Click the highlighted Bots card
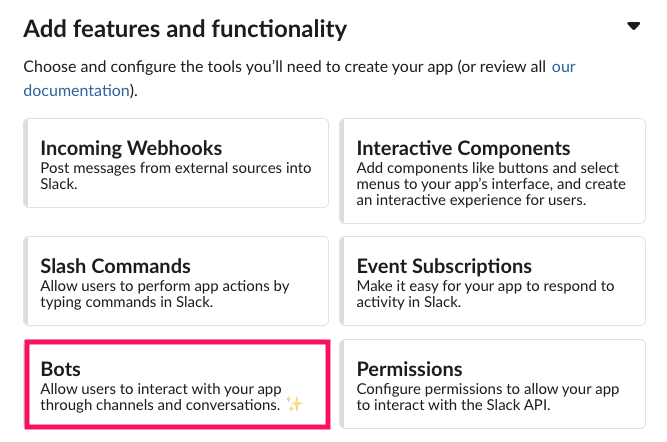The image size is (667, 442). [177, 384]
